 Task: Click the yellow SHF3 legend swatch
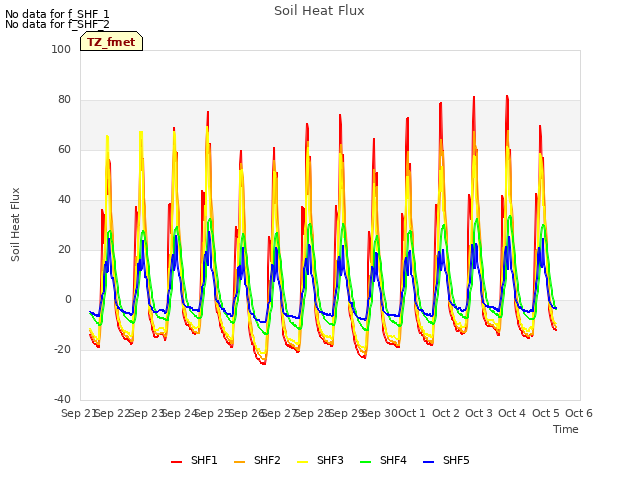[302, 462]
